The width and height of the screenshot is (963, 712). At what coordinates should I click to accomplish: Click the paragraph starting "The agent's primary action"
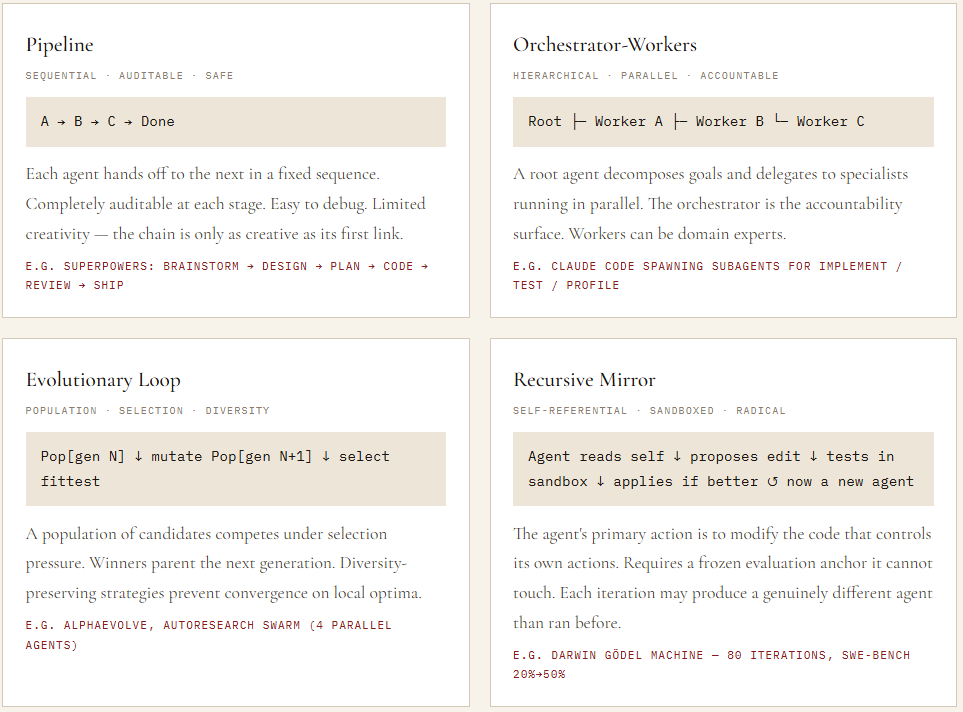(x=723, y=578)
